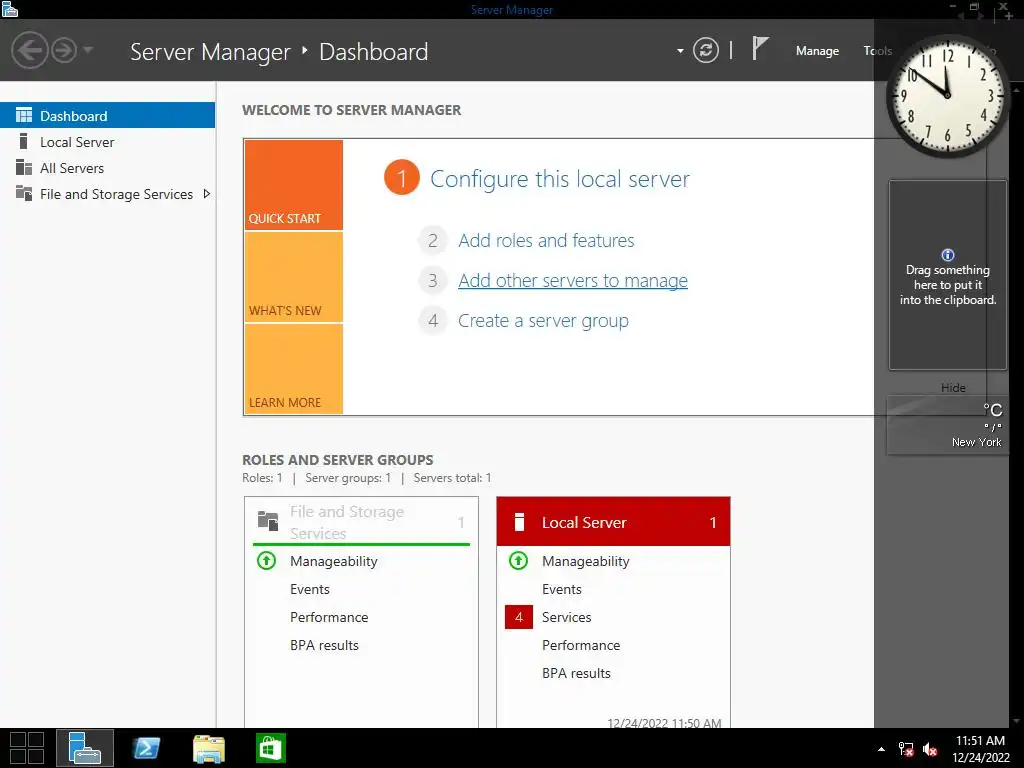Click the clipboard drop area gadget

pos(948,275)
